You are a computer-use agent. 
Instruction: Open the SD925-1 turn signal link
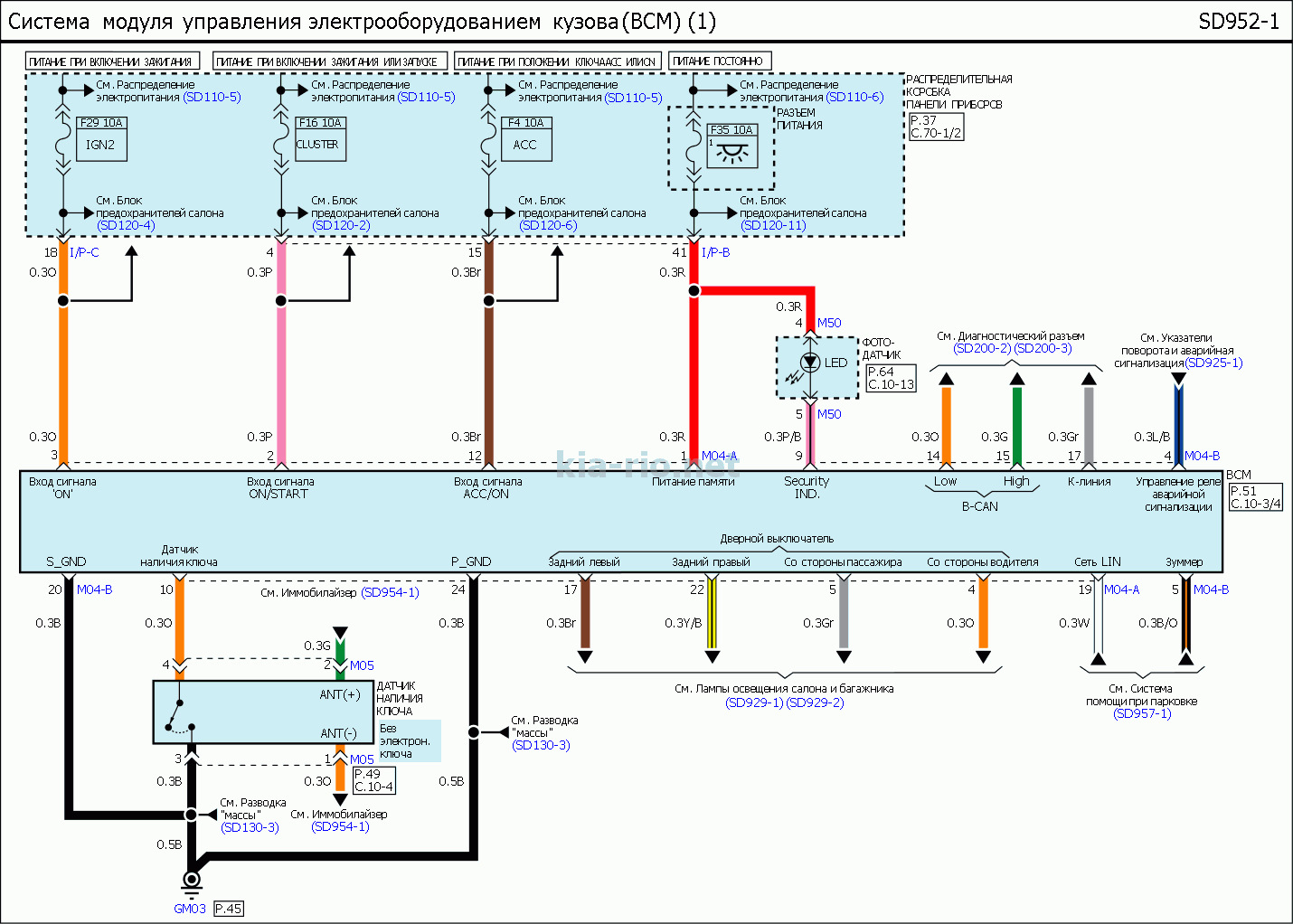1213,363
